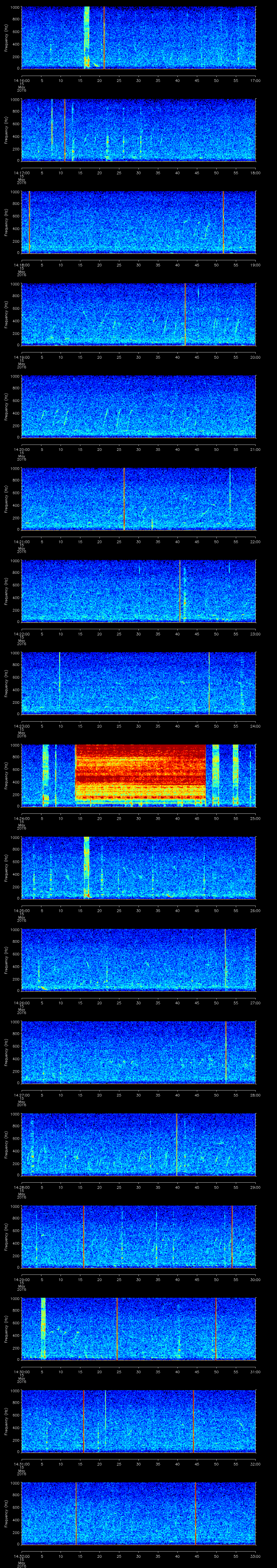Select the 19:00 end time label
277x1568 pixels.
255,265
